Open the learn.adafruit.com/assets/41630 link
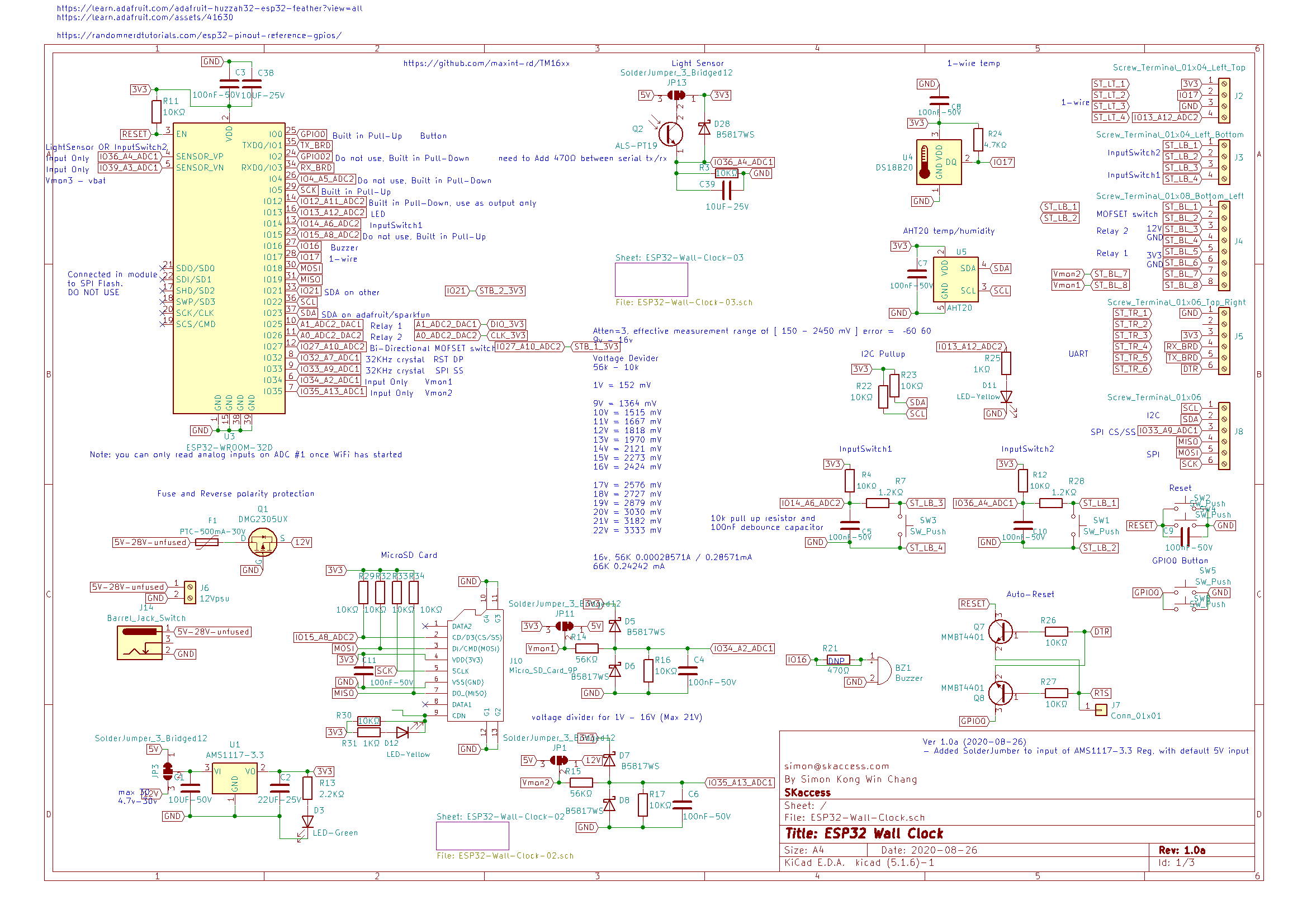 [145, 18]
